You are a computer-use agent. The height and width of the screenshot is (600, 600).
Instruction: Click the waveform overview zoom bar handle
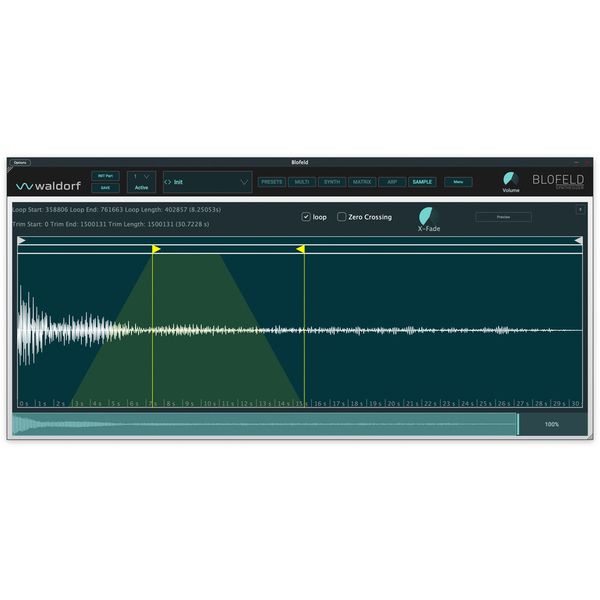tap(518, 424)
